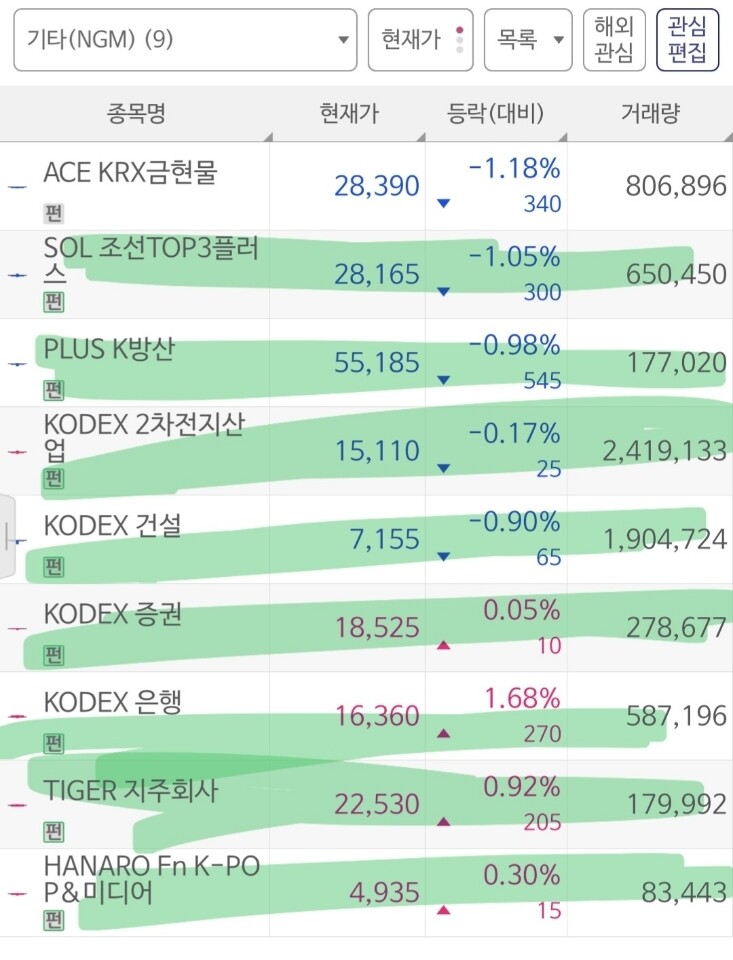Sort by the 등락(대비) column header

click(496, 113)
